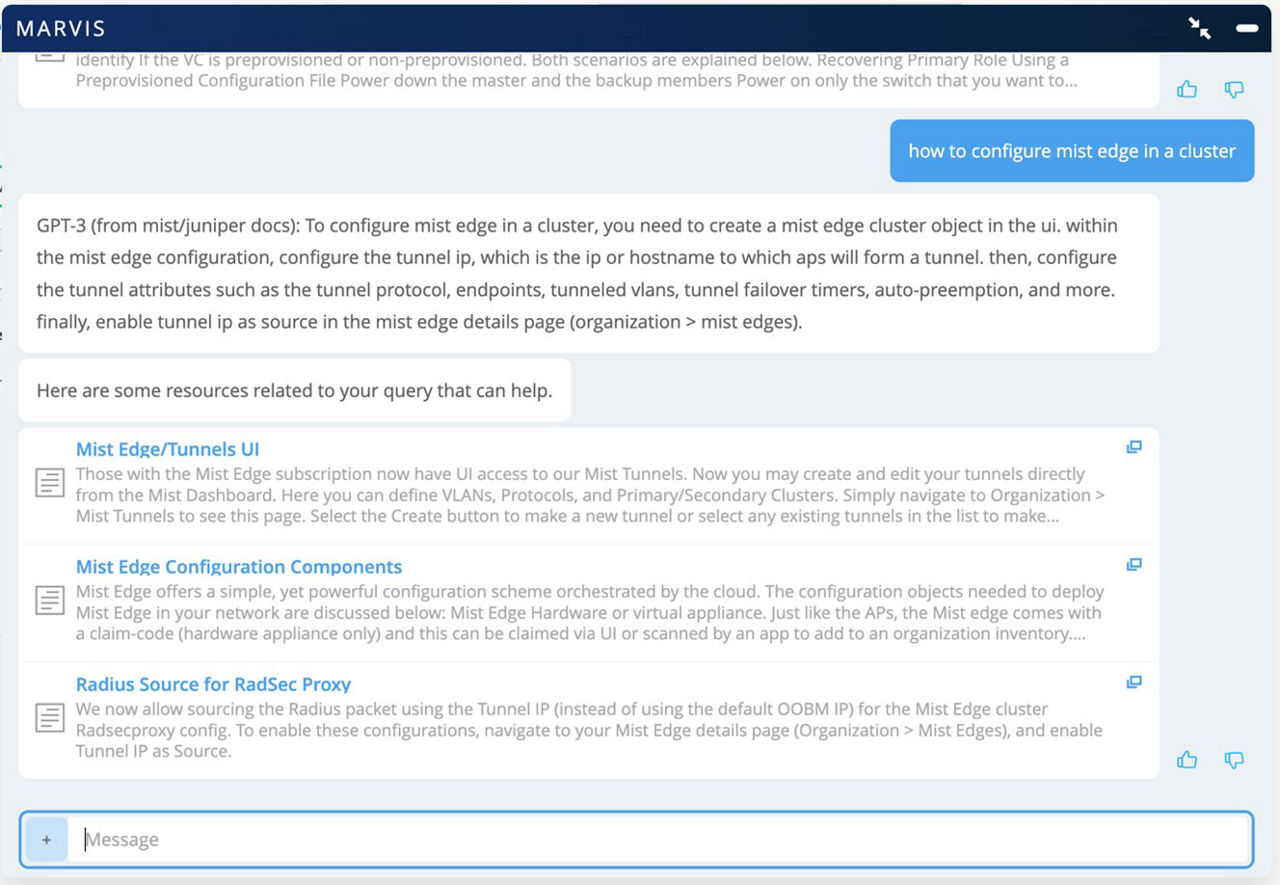Viewport: 1280px width, 885px height.
Task: Open the Mist Edge/Tunnels UI link
Action: click(x=167, y=450)
